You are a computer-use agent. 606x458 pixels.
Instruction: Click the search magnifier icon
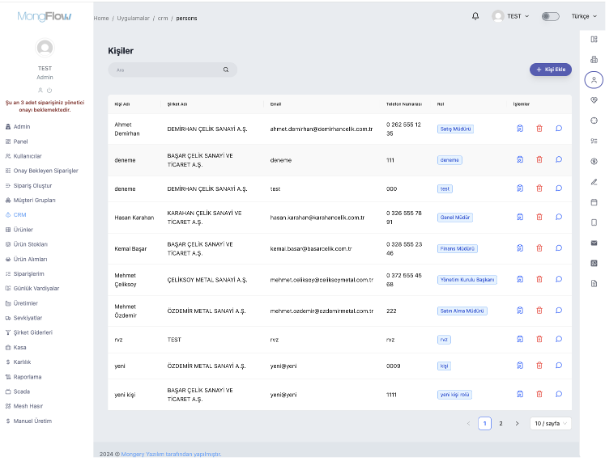click(x=226, y=70)
